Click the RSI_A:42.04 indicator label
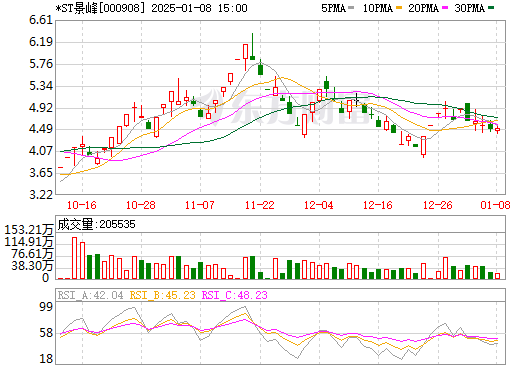The width and height of the screenshot is (520, 365). [90, 295]
